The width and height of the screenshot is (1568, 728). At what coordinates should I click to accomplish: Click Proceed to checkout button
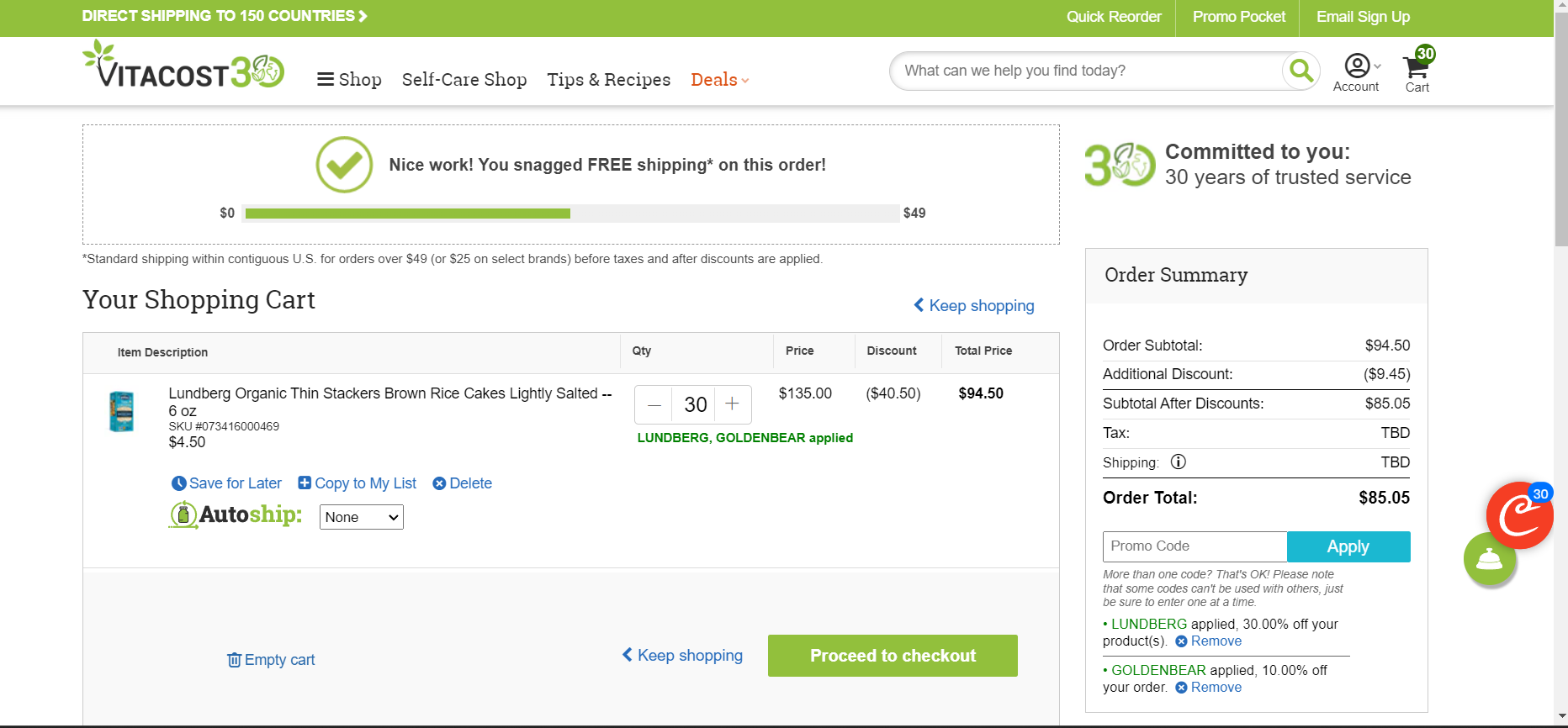point(893,656)
